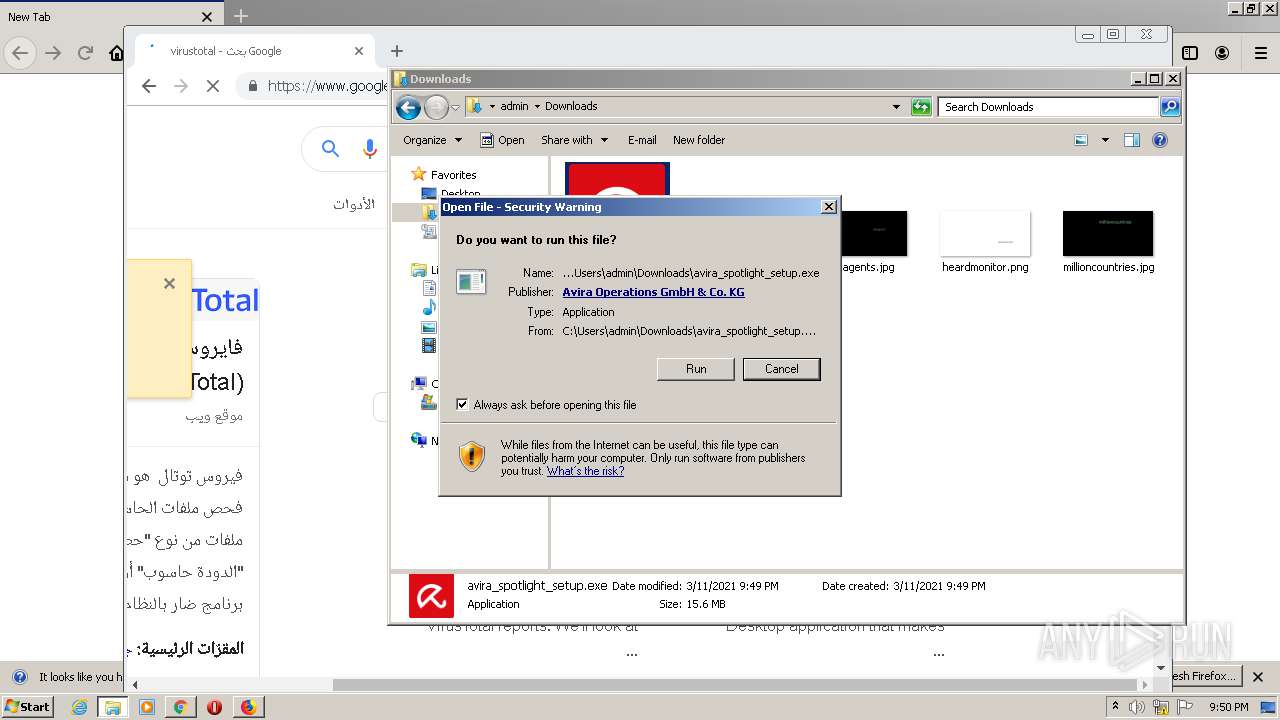Open the "What's the risk?" link
The image size is (1280, 720).
pyautogui.click(x=585, y=471)
